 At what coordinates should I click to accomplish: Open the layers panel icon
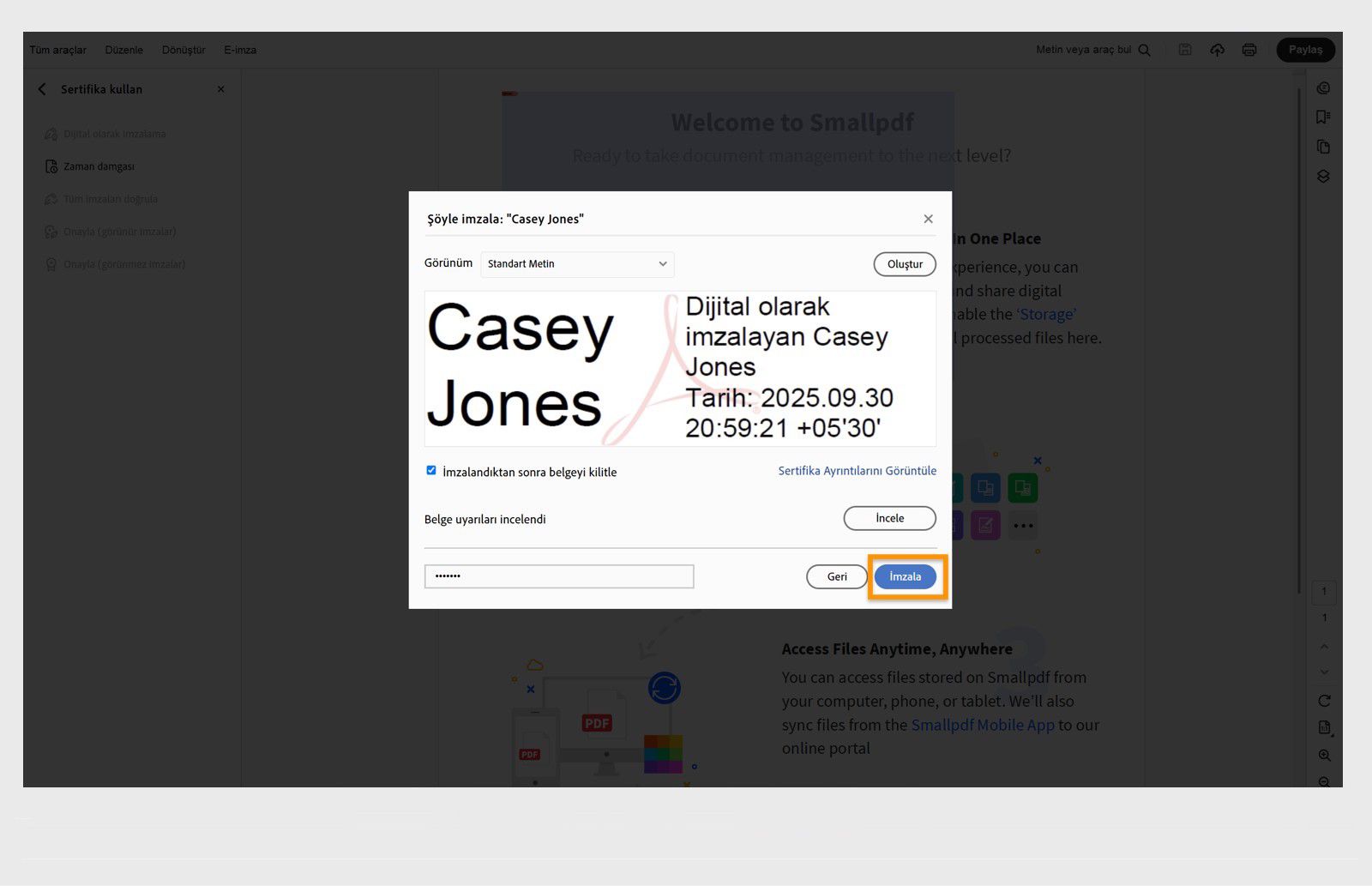(1324, 176)
